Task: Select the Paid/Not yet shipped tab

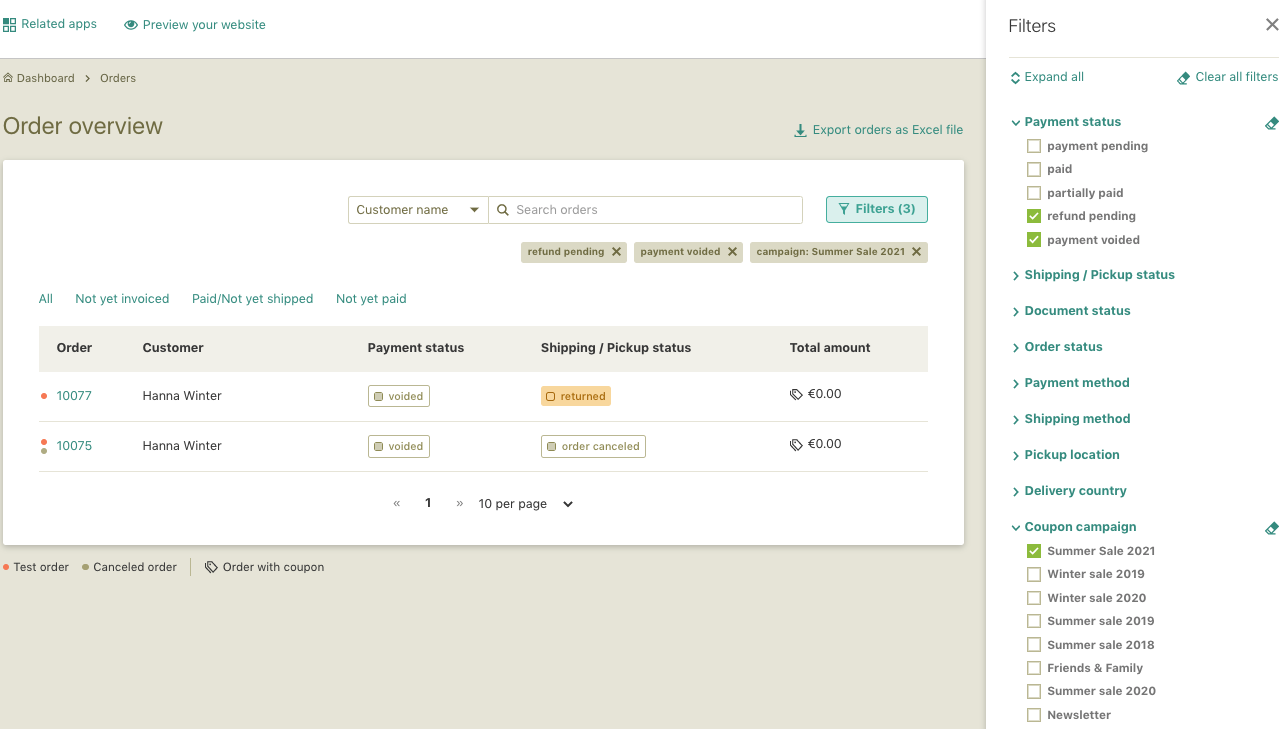Action: tap(252, 299)
